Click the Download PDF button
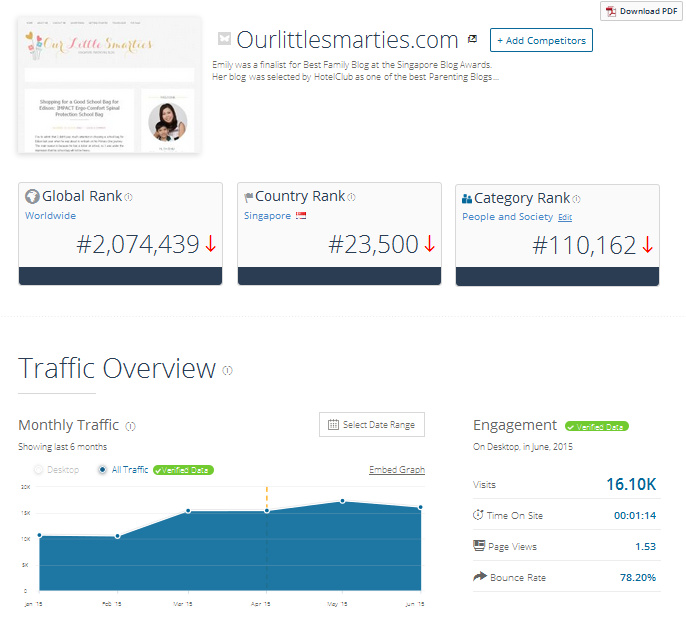This screenshot has width=686, height=626. point(641,11)
